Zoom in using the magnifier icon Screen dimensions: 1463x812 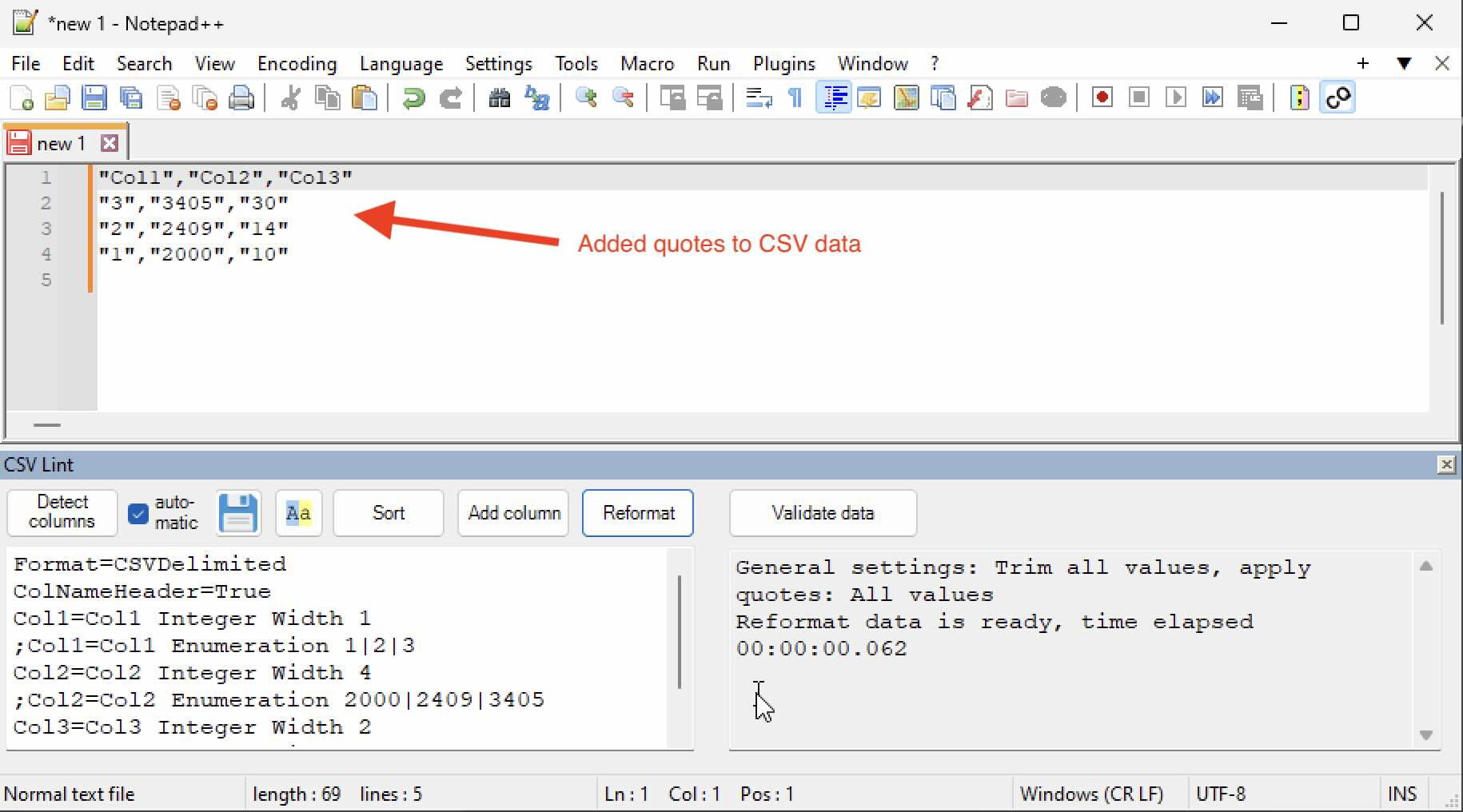tap(586, 98)
